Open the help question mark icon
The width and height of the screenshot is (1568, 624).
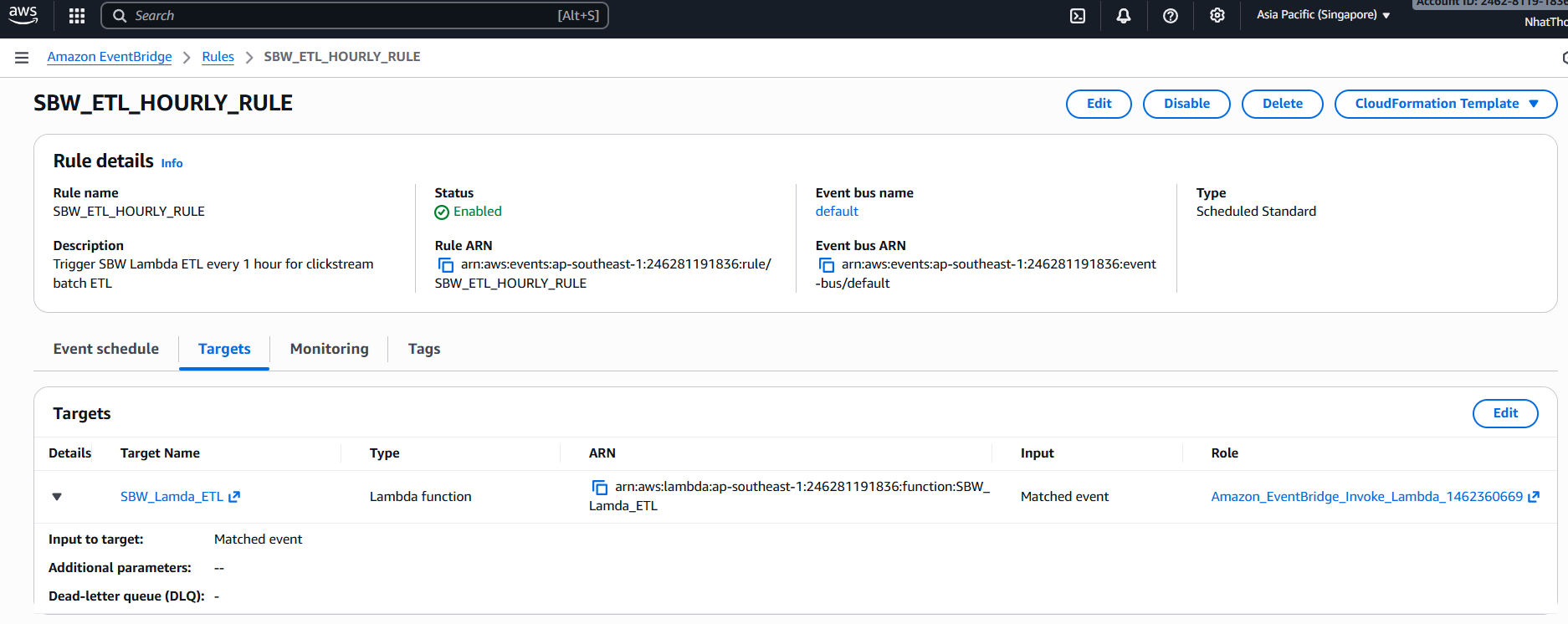click(x=1171, y=16)
